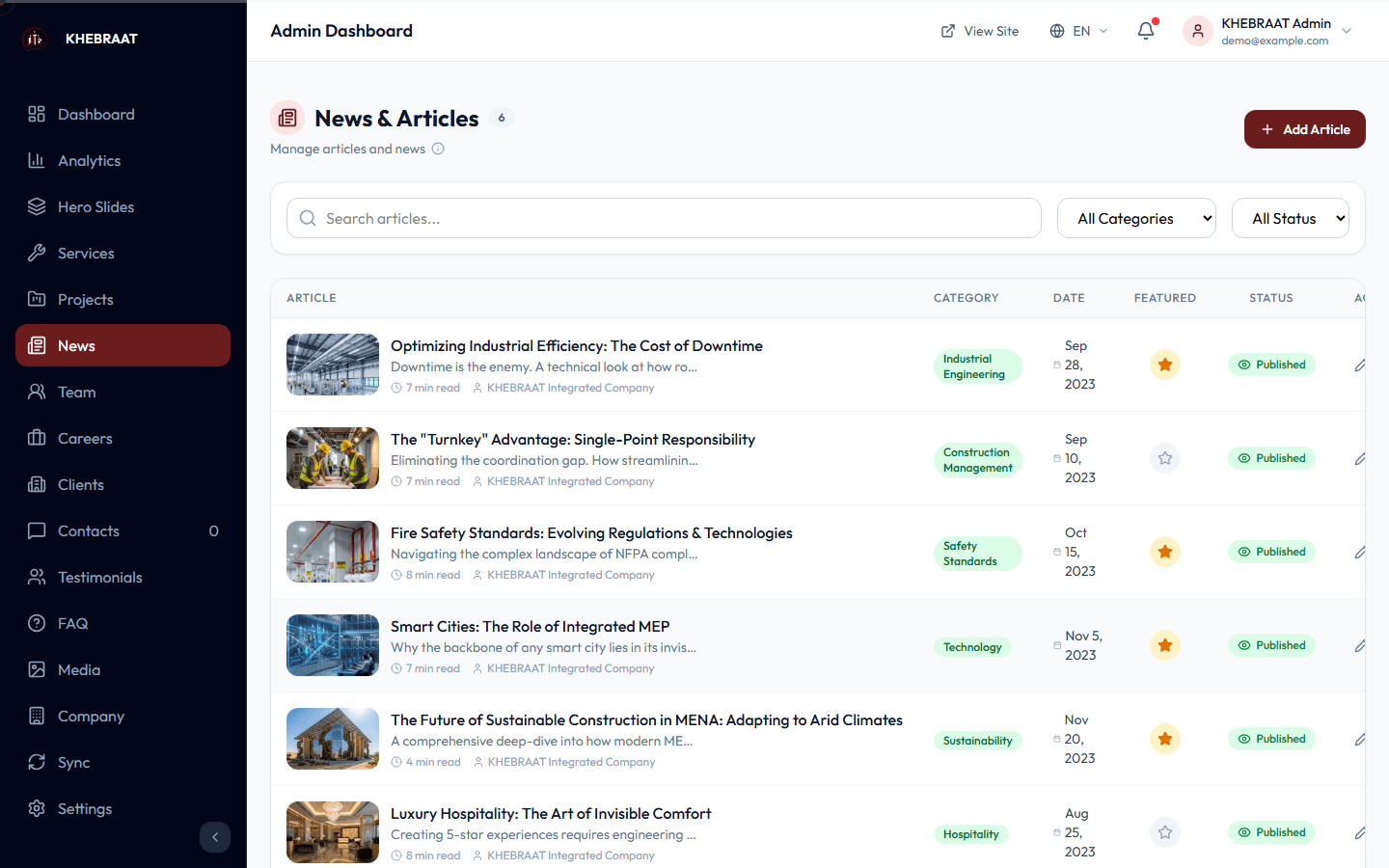Edit the Optimizing Industrial Efficiency article

[x=1359, y=365]
